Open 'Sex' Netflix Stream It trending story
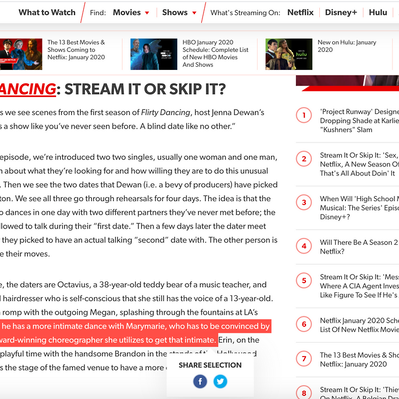Screen dimensions: 399x399 pyautogui.click(x=359, y=164)
